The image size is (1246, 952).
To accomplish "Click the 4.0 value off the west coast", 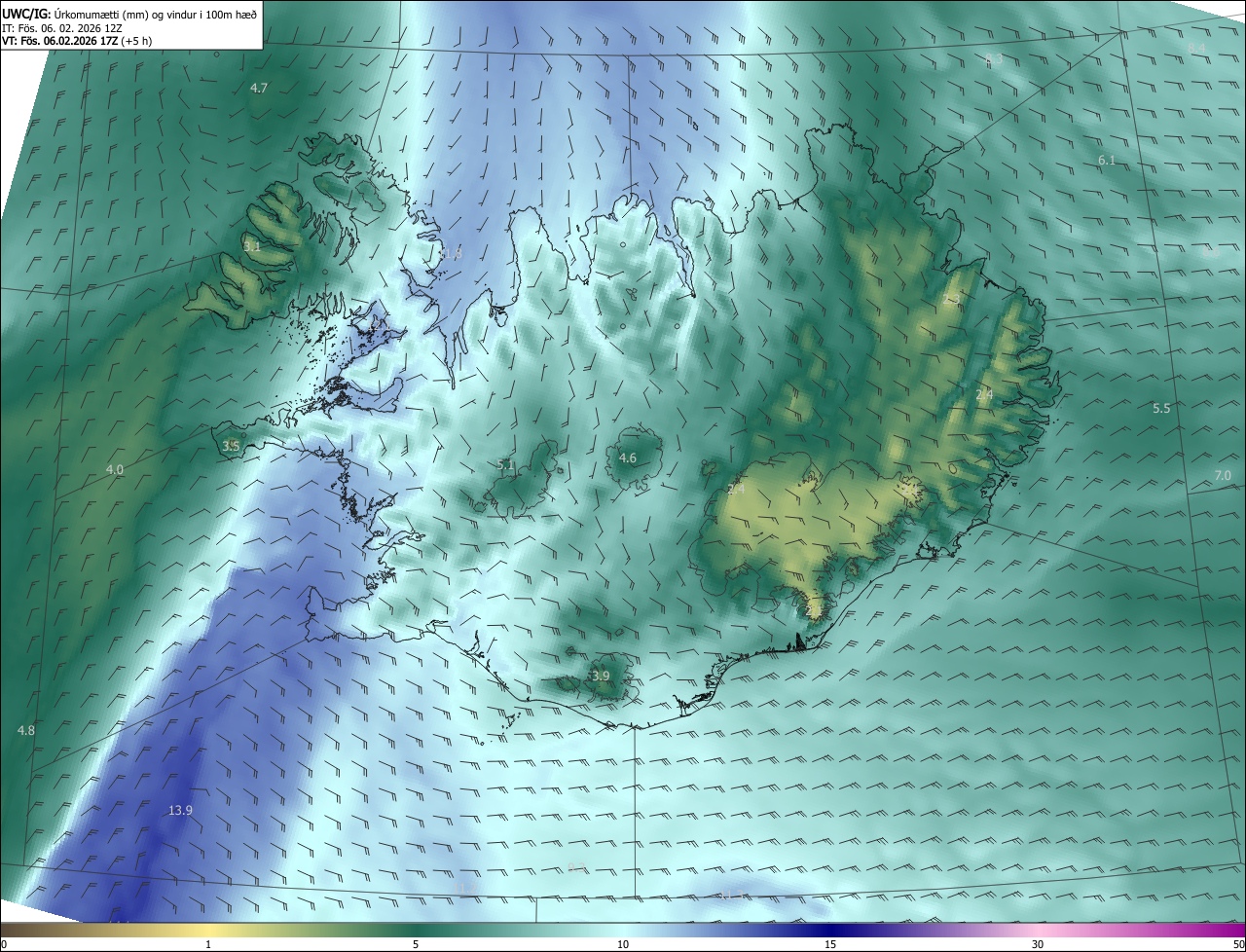I will coord(115,469).
